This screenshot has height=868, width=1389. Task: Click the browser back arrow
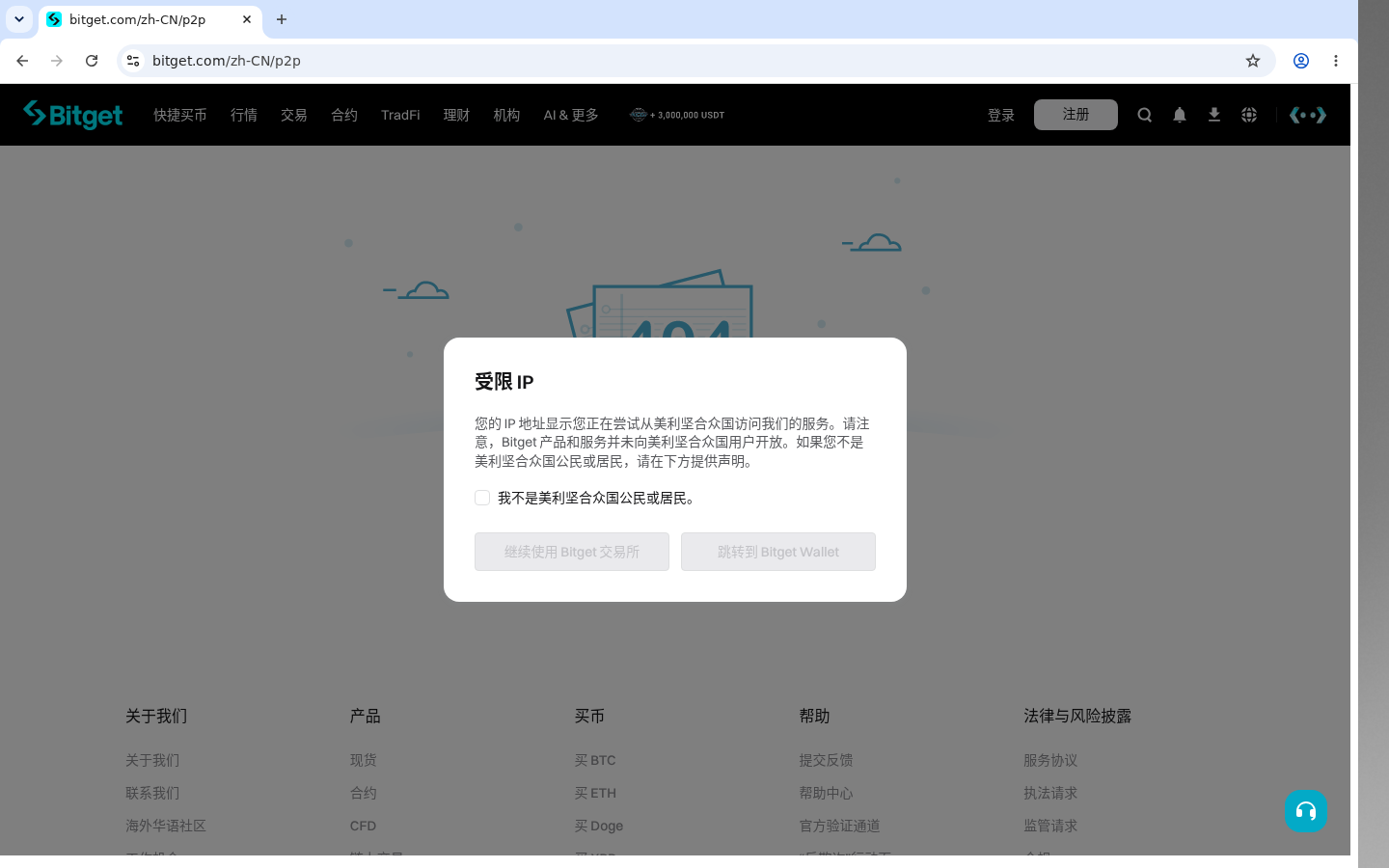tap(22, 61)
